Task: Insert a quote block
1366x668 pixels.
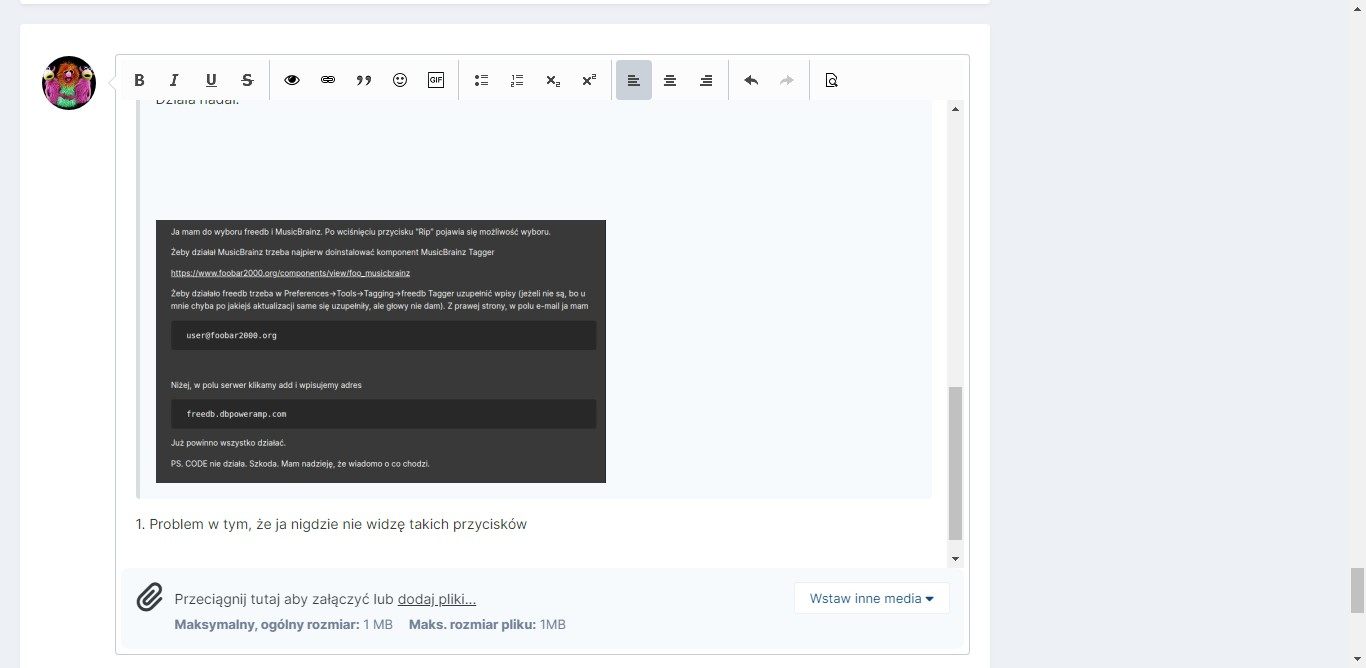Action: (x=364, y=80)
